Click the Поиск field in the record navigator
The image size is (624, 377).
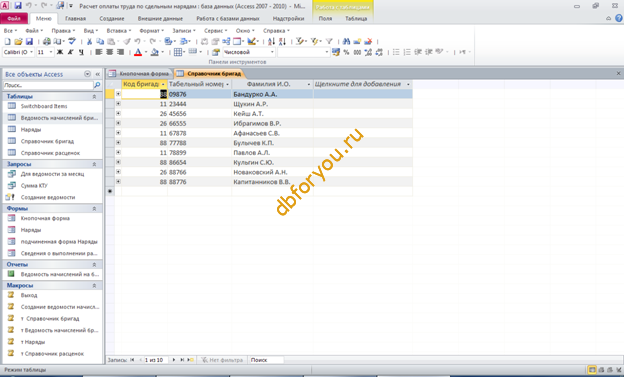[x=266, y=360]
